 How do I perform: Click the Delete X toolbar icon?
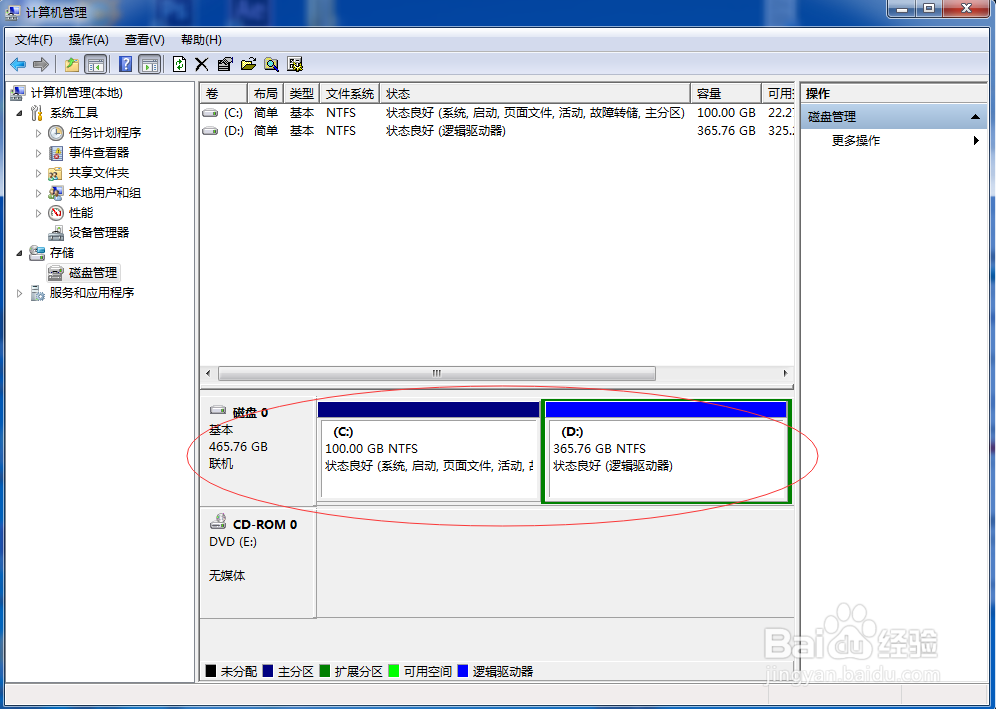click(x=202, y=64)
